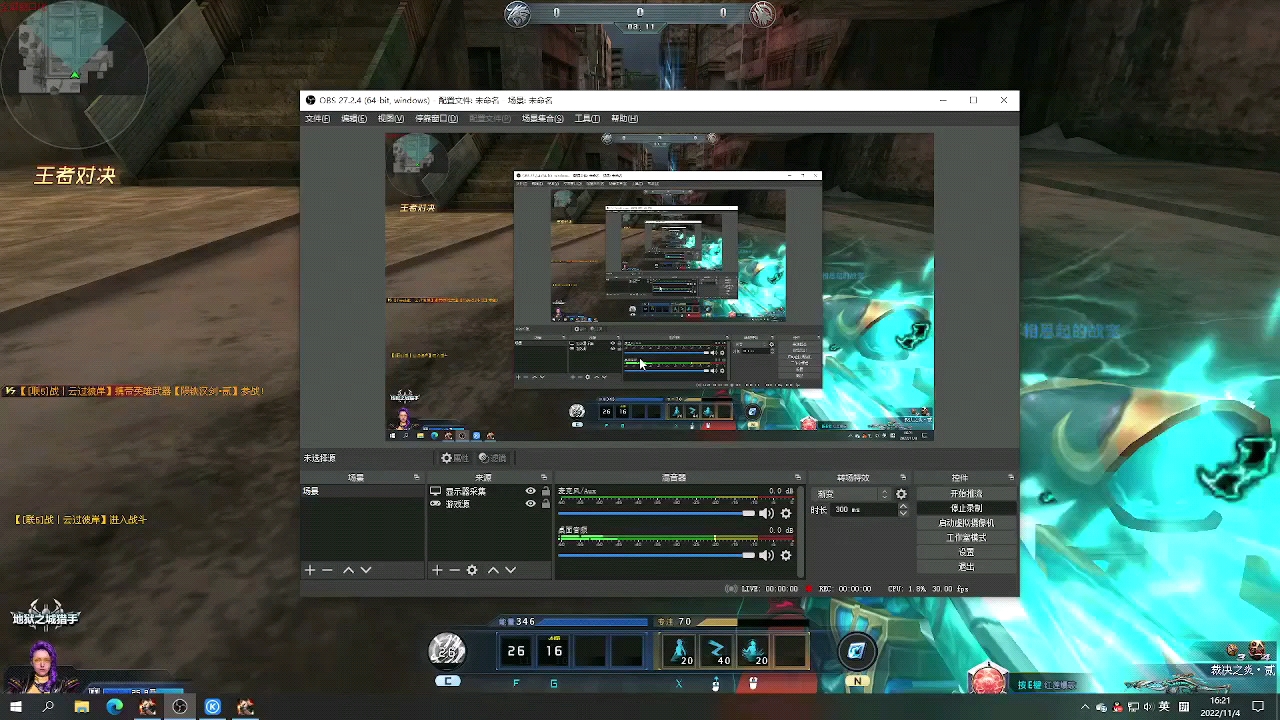The height and width of the screenshot is (720, 1280).
Task: Toggle the lock on 游戏源 source
Action: click(545, 504)
